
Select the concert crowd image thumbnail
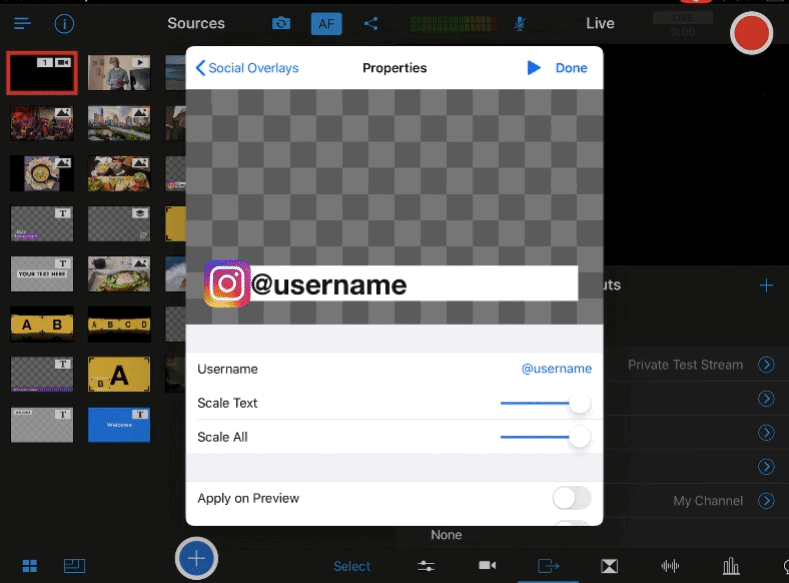click(x=42, y=123)
